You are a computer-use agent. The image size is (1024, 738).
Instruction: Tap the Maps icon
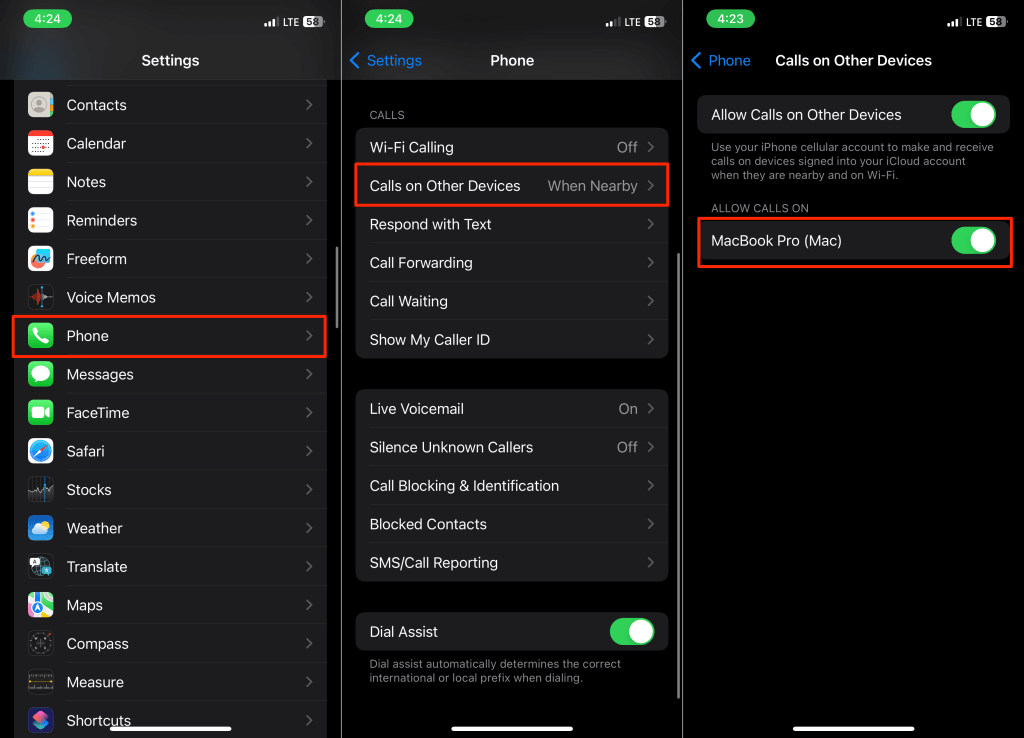[40, 605]
